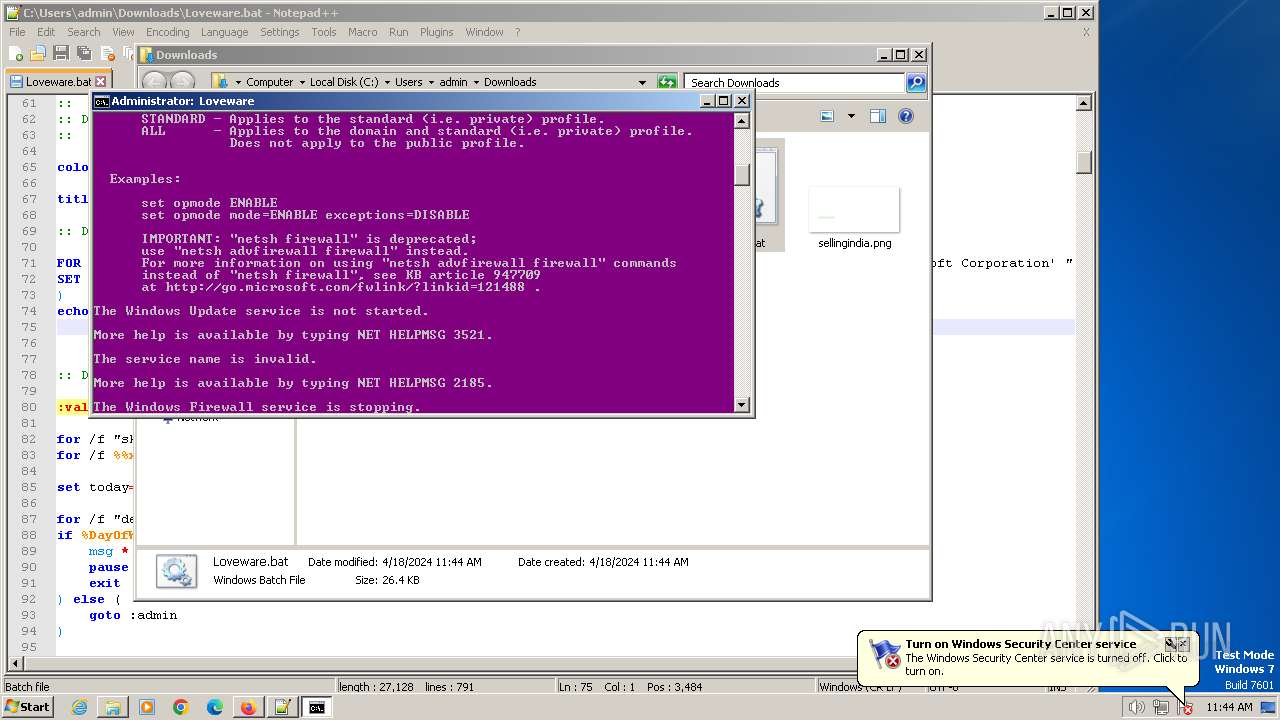The image size is (1280, 720).
Task: Click the Close file toolbar icon
Action: (x=106, y=54)
